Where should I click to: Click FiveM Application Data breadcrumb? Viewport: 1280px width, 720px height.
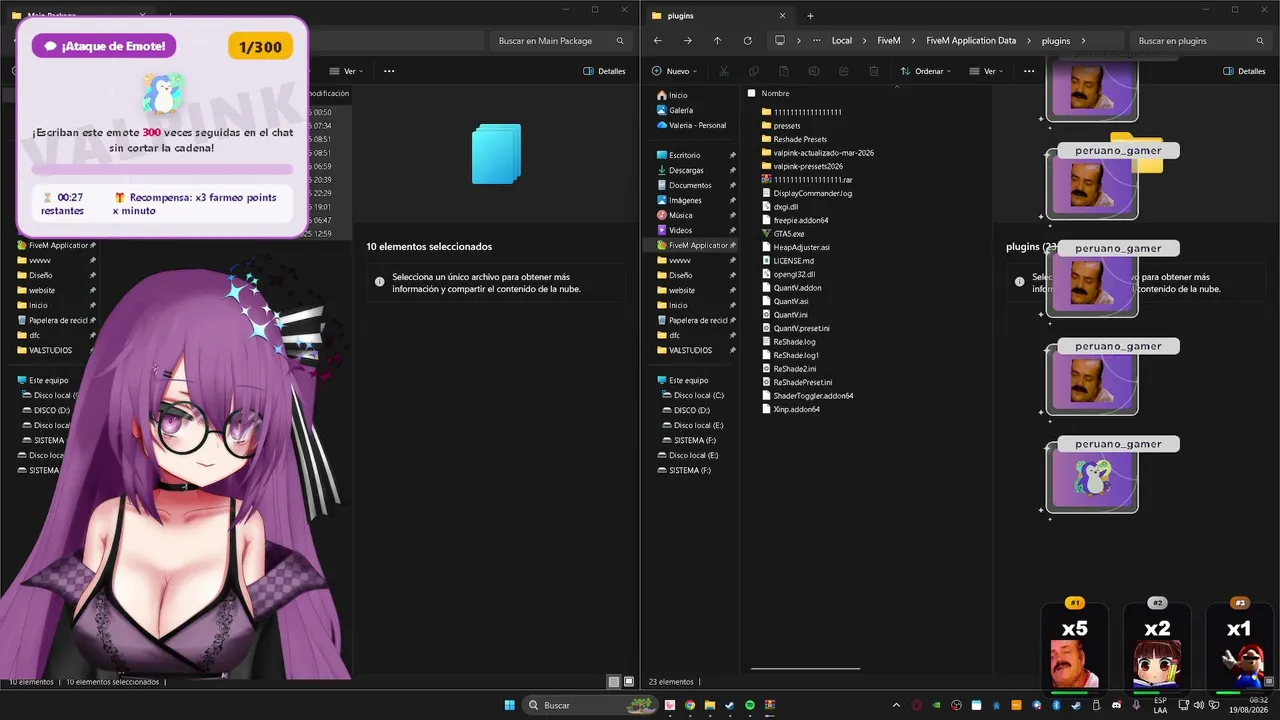coord(971,41)
